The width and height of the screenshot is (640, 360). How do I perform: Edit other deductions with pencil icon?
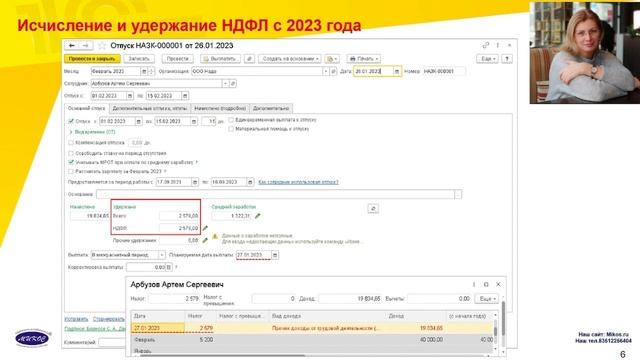pos(205,240)
